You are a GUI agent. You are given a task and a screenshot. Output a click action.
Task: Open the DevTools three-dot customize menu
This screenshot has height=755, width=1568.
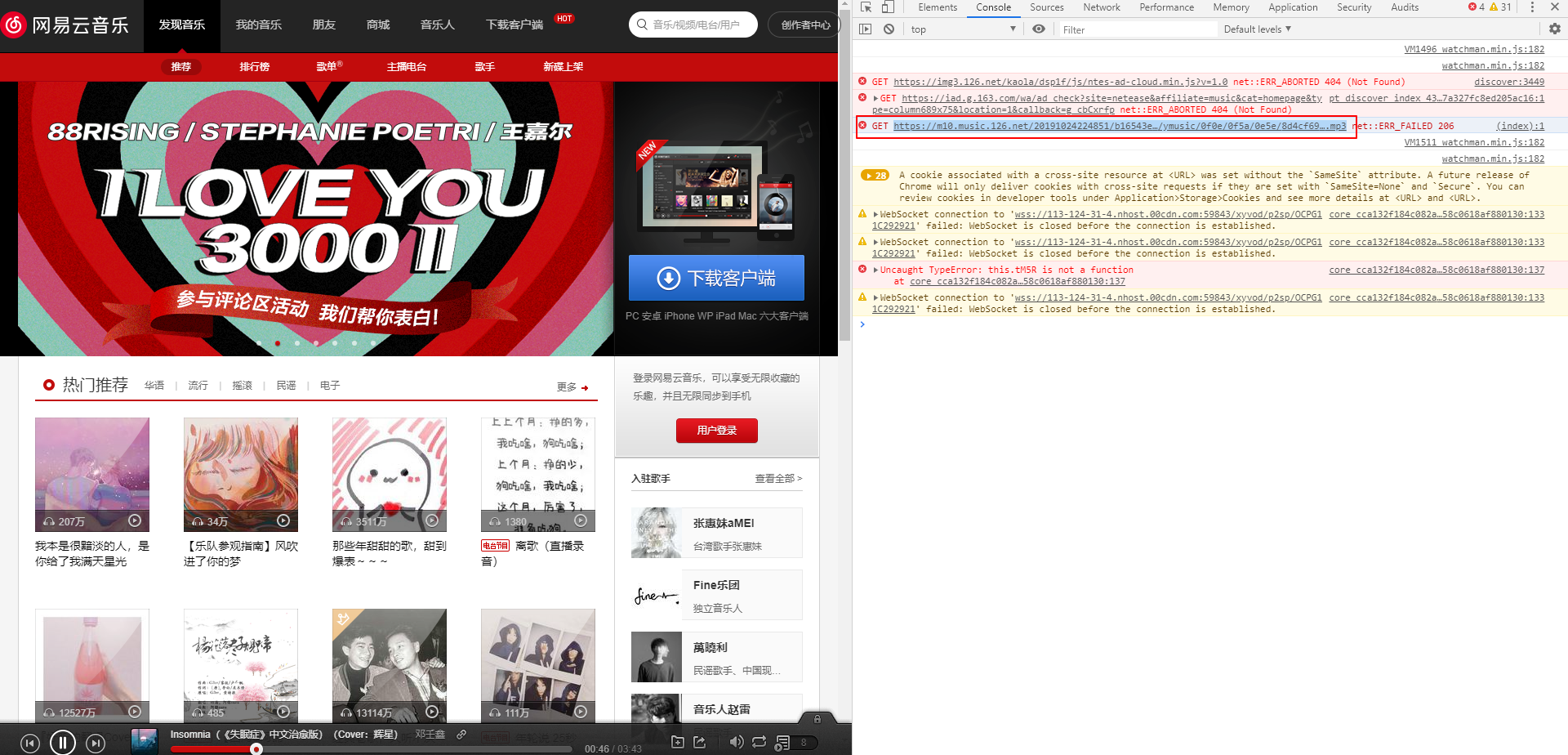point(1532,7)
